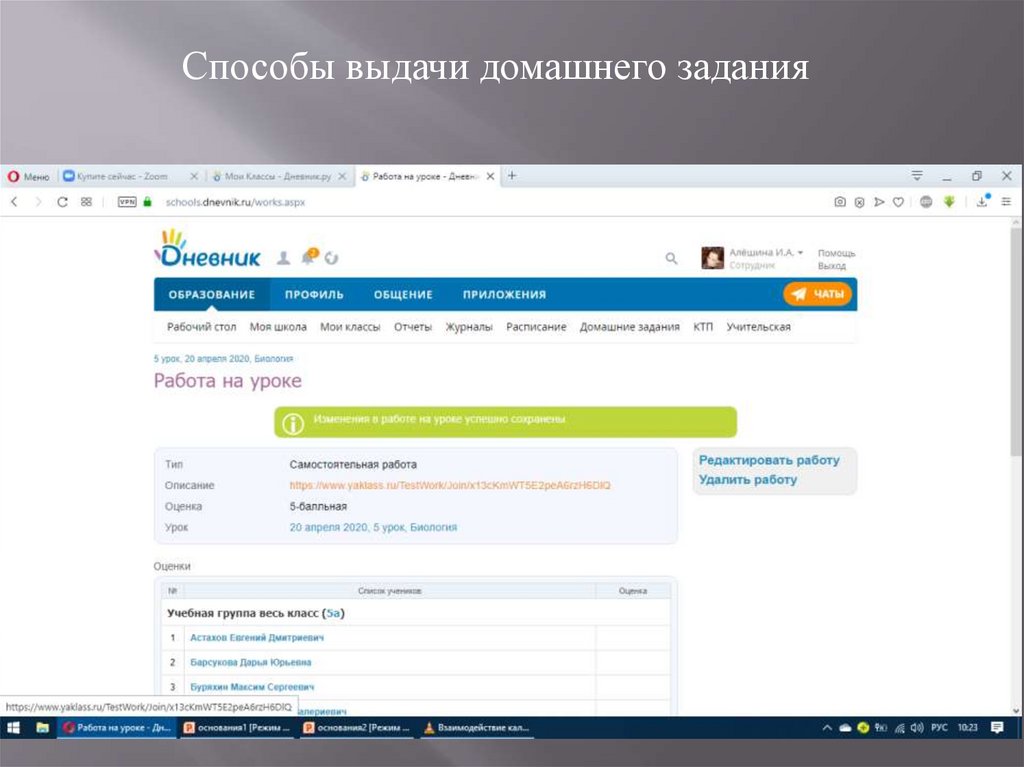The width and height of the screenshot is (1024, 767).
Task: Open the Расписание submenu item
Action: click(536, 327)
